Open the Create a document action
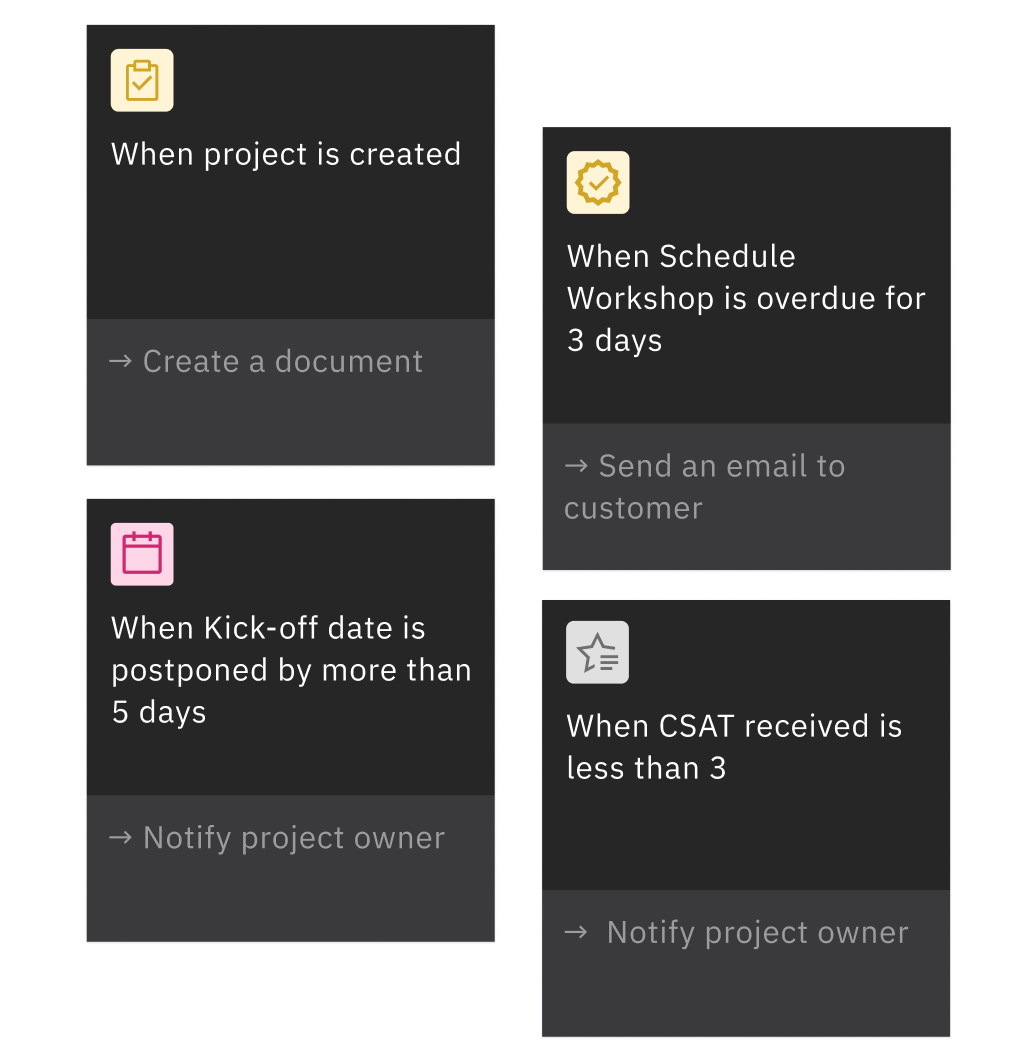This screenshot has width=1022, height=1041. click(283, 361)
